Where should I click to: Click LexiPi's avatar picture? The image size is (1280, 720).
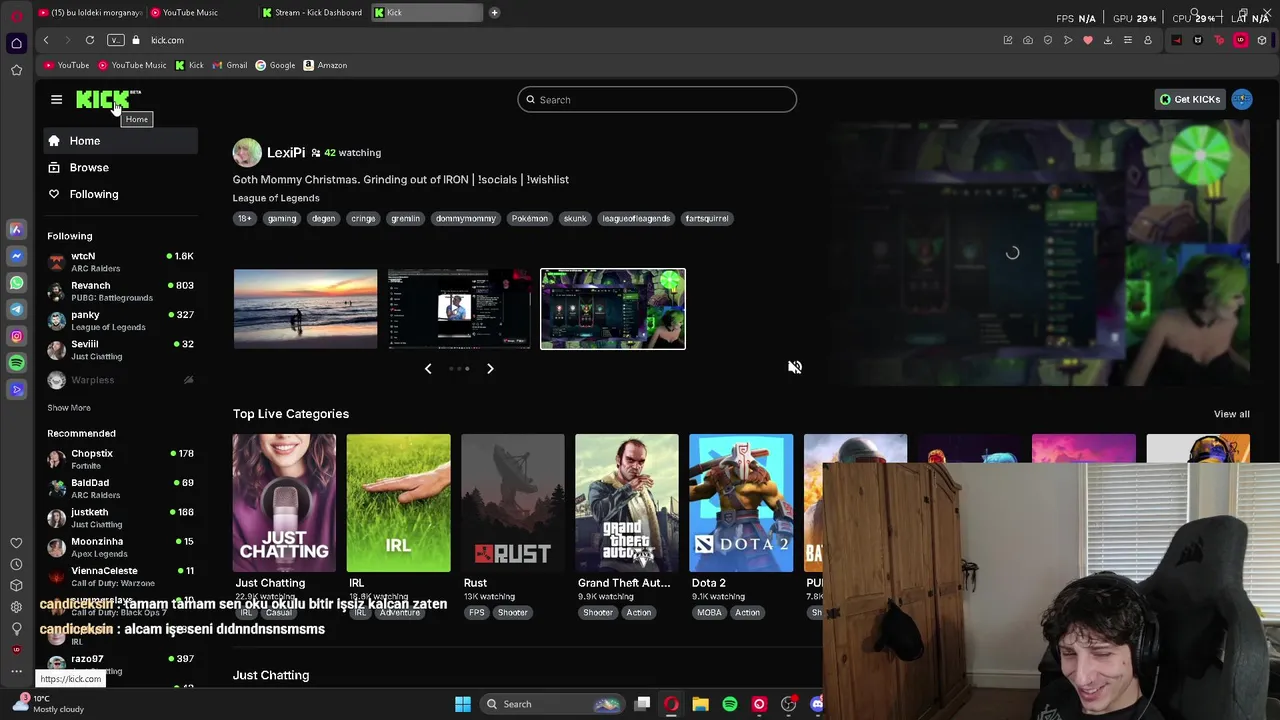click(x=247, y=152)
